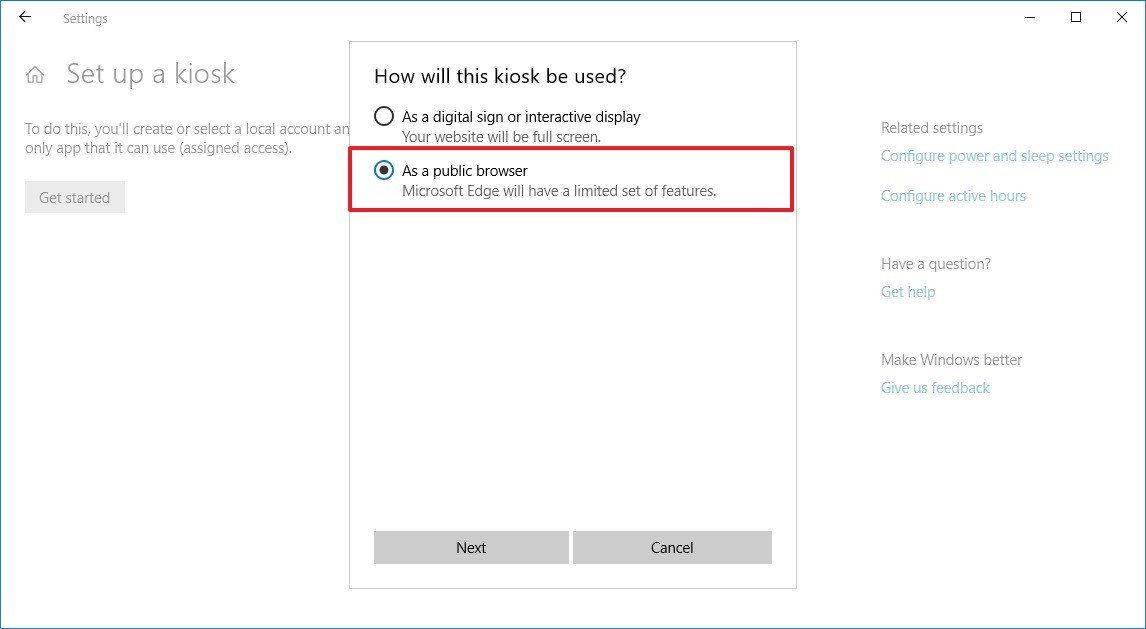Maximize the Settings window
The width and height of the screenshot is (1146, 629).
1076,17
